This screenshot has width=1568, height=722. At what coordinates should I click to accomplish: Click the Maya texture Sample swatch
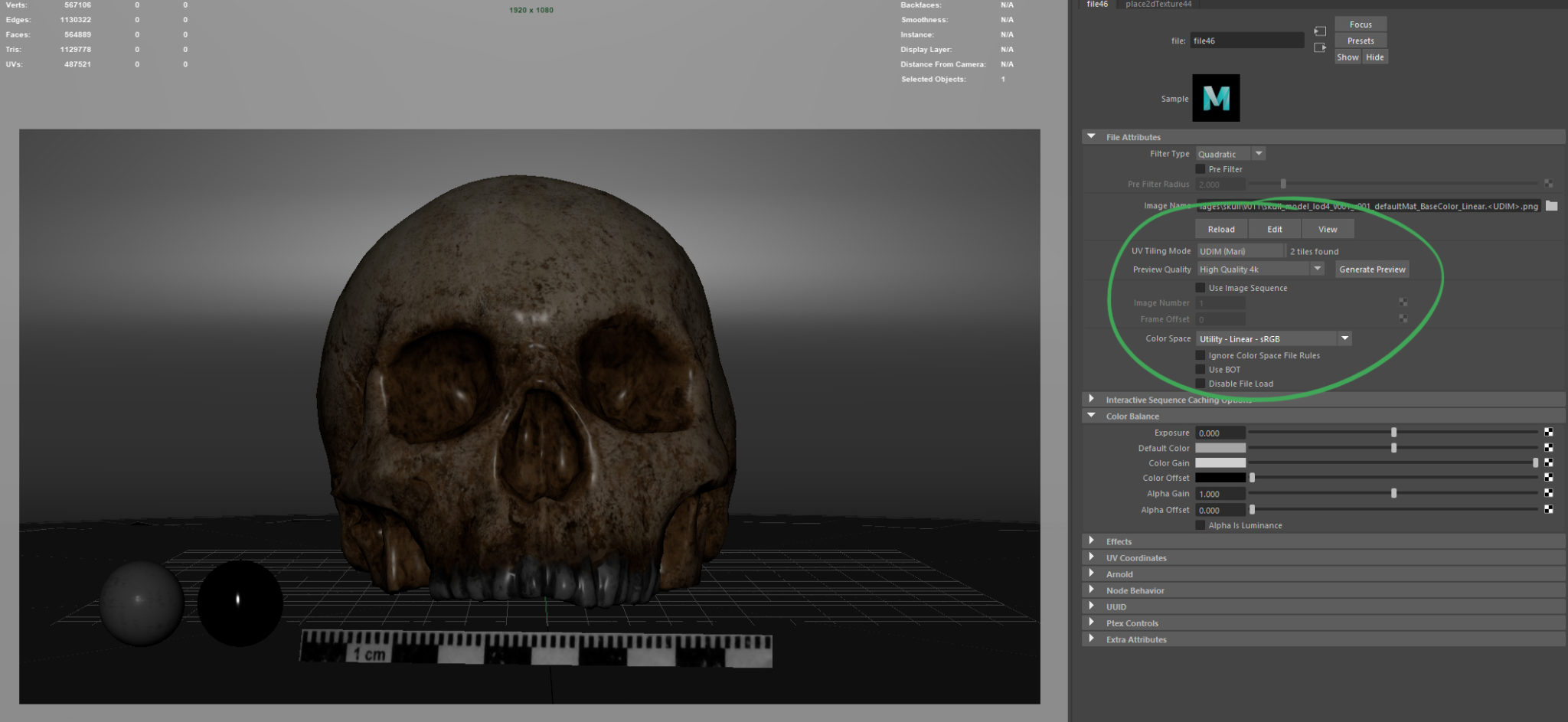[x=1217, y=98]
